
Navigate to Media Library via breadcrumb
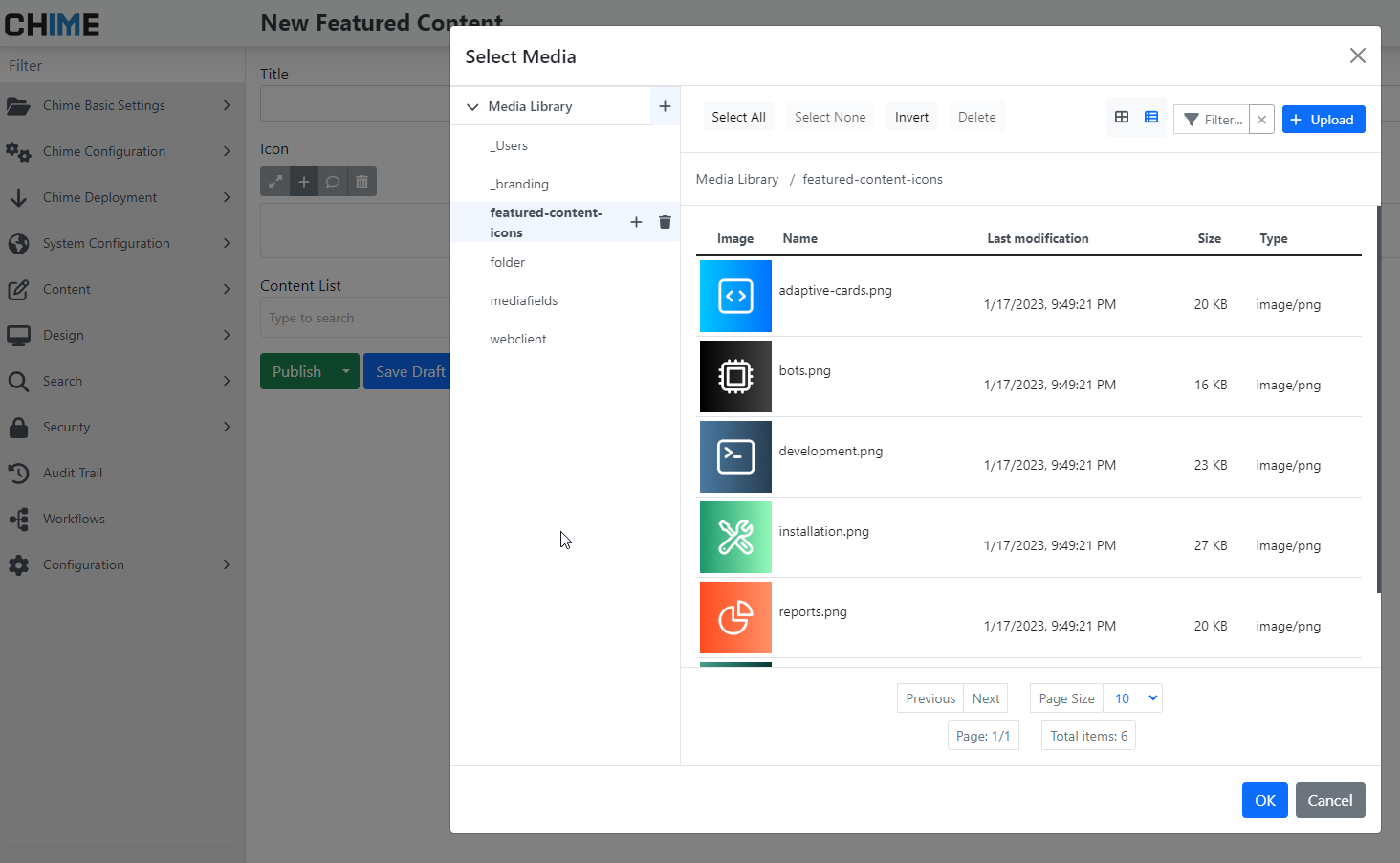(736, 179)
